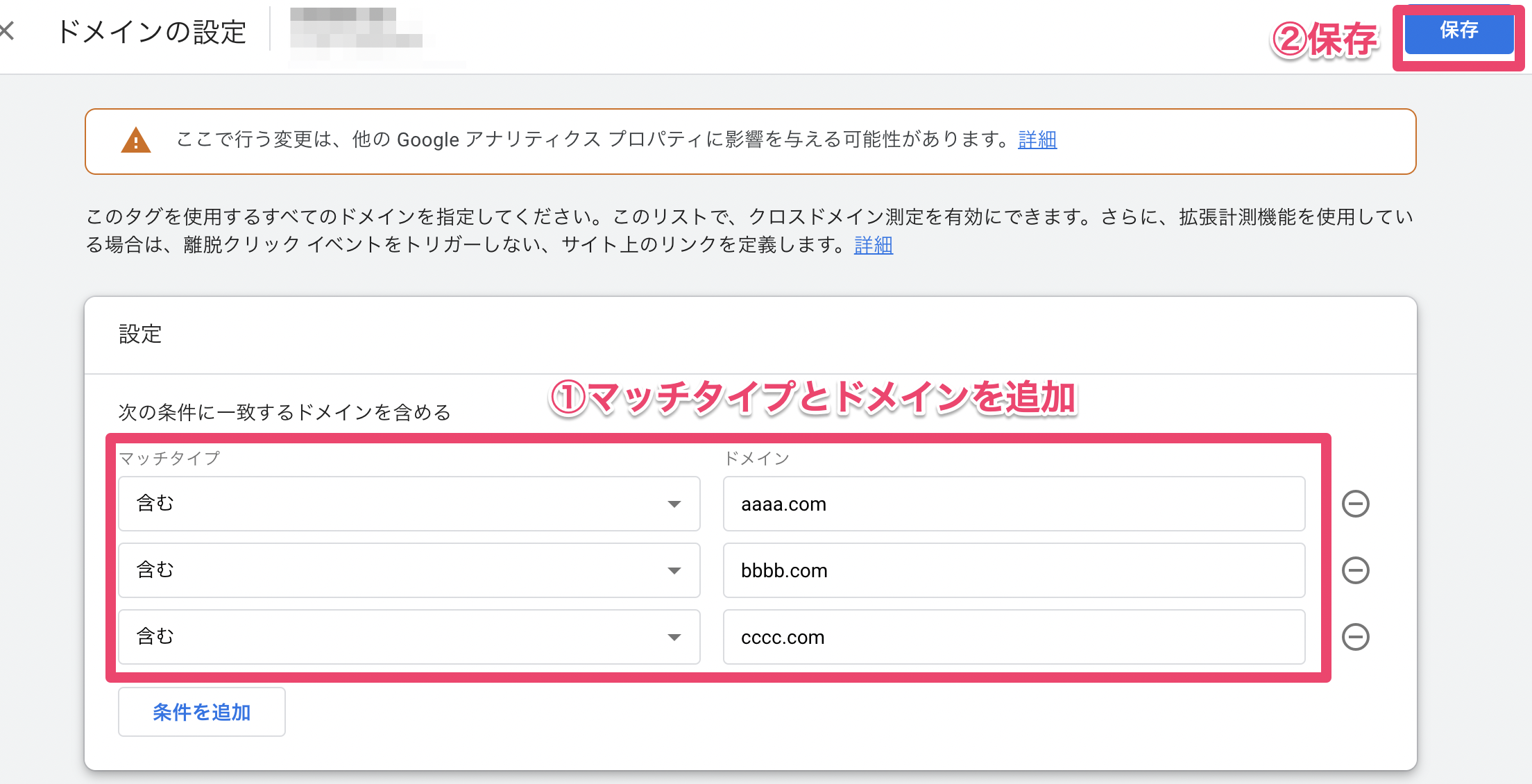
Task: Close the domain settings panel with X
Action: click(x=7, y=31)
